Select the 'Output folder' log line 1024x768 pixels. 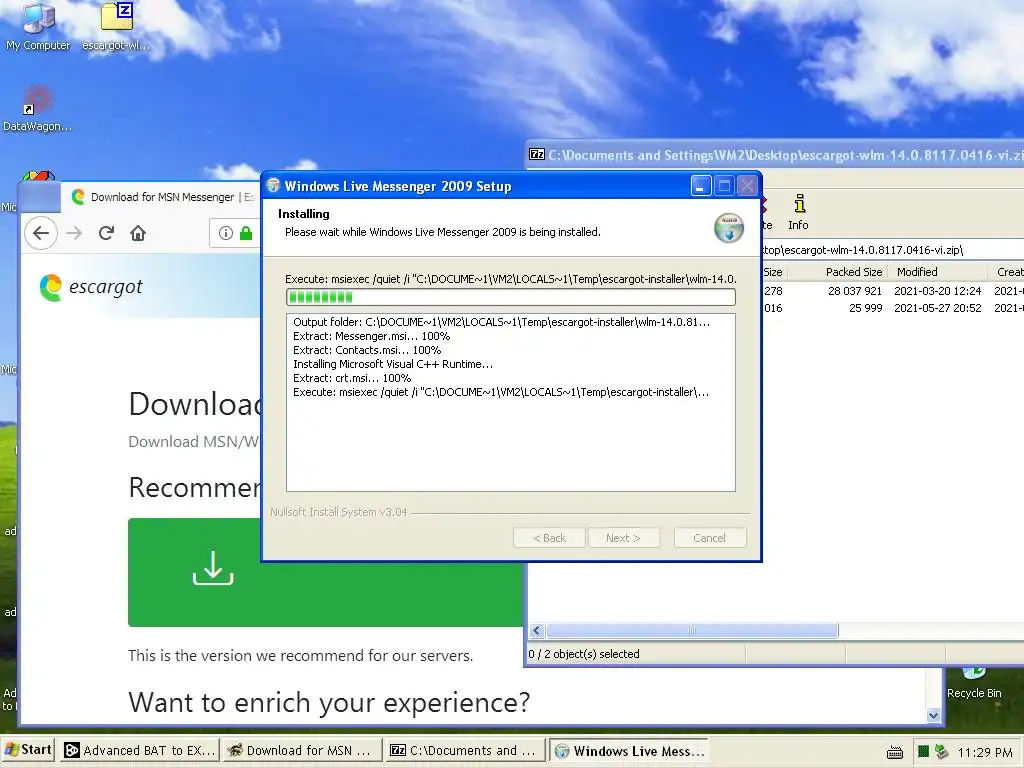tap(501, 322)
